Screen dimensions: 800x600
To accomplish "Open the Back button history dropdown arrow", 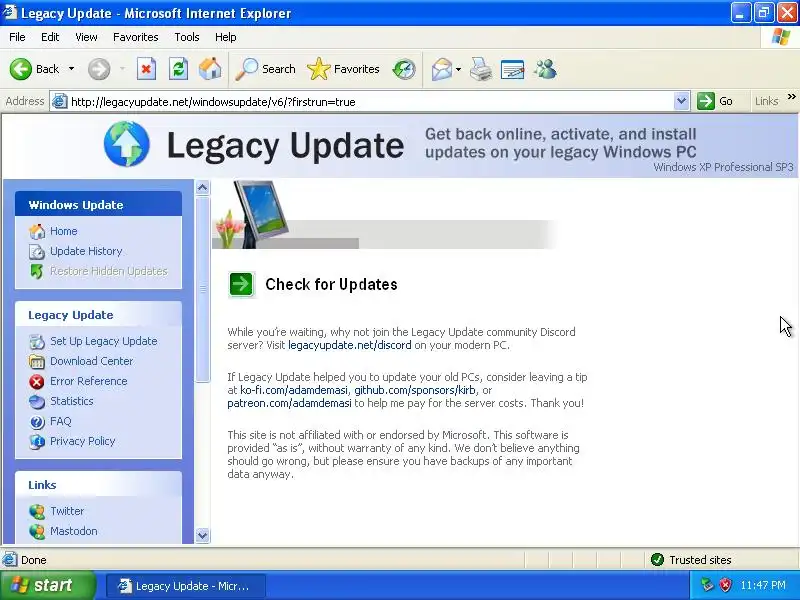I will [x=71, y=69].
